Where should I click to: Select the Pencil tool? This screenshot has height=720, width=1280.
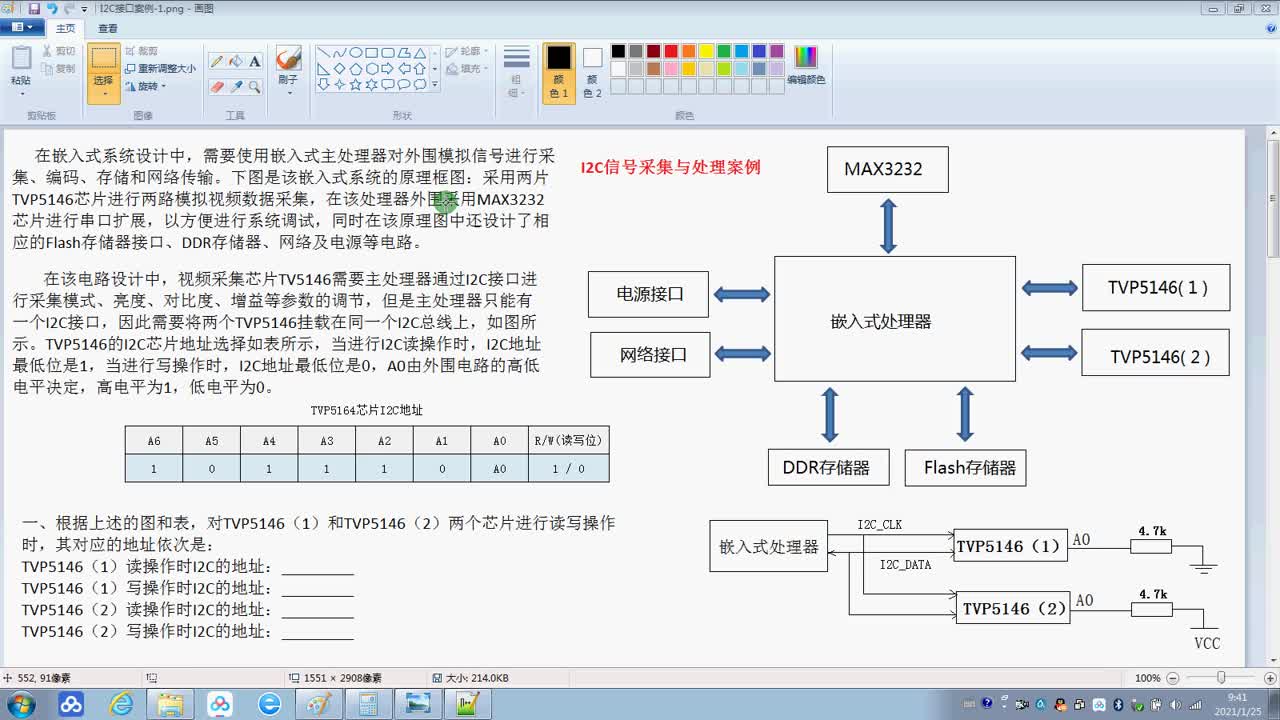coord(217,61)
